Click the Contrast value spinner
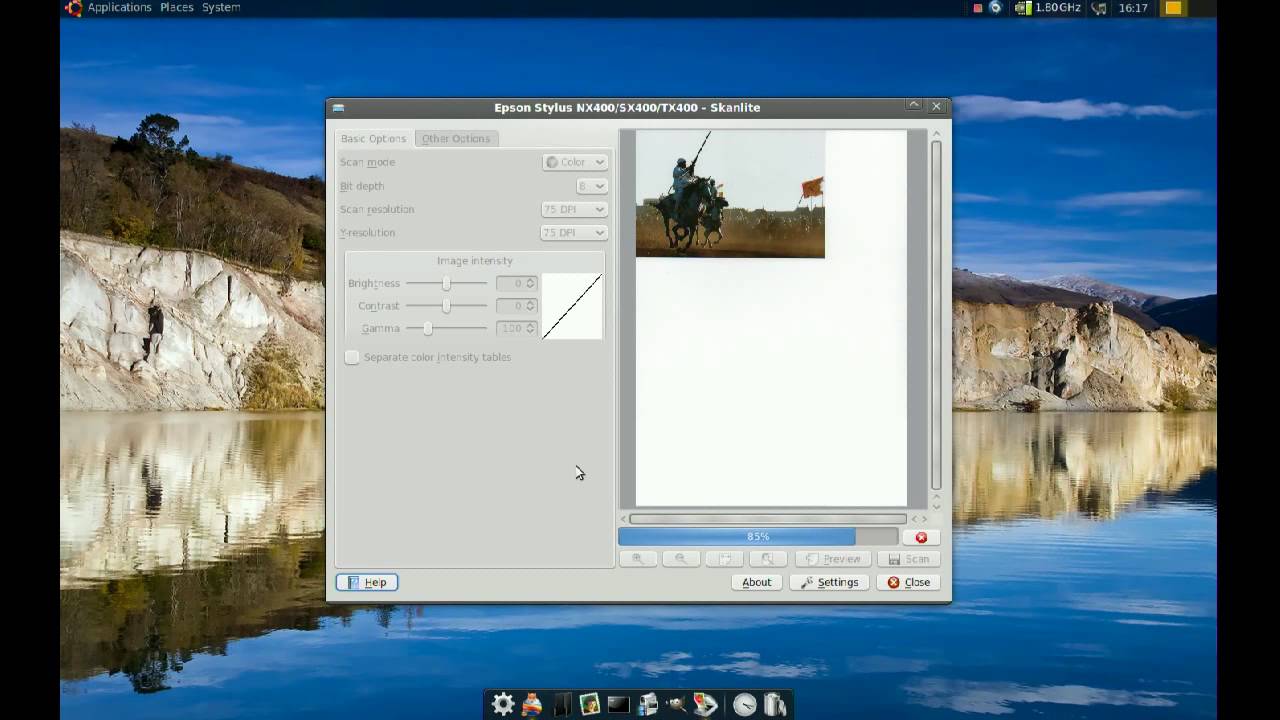The height and width of the screenshot is (720, 1280). coord(517,306)
